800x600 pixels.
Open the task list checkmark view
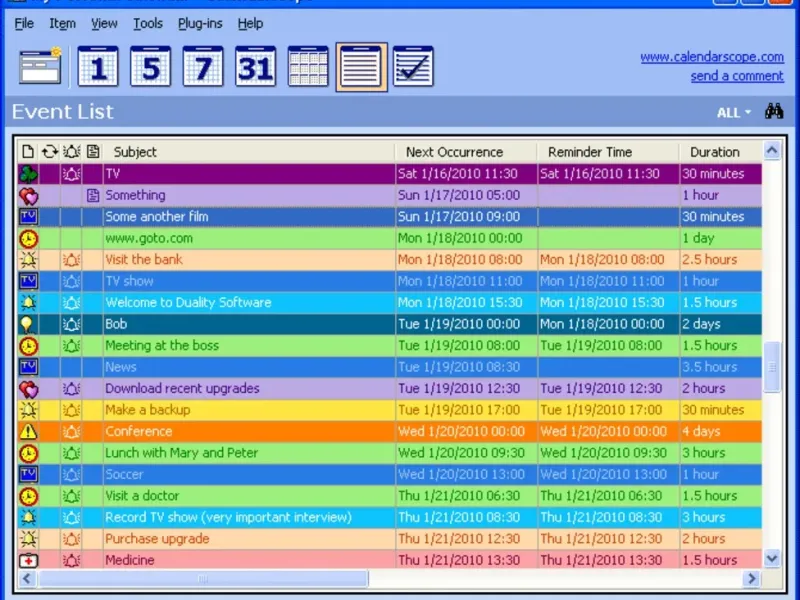pos(413,66)
